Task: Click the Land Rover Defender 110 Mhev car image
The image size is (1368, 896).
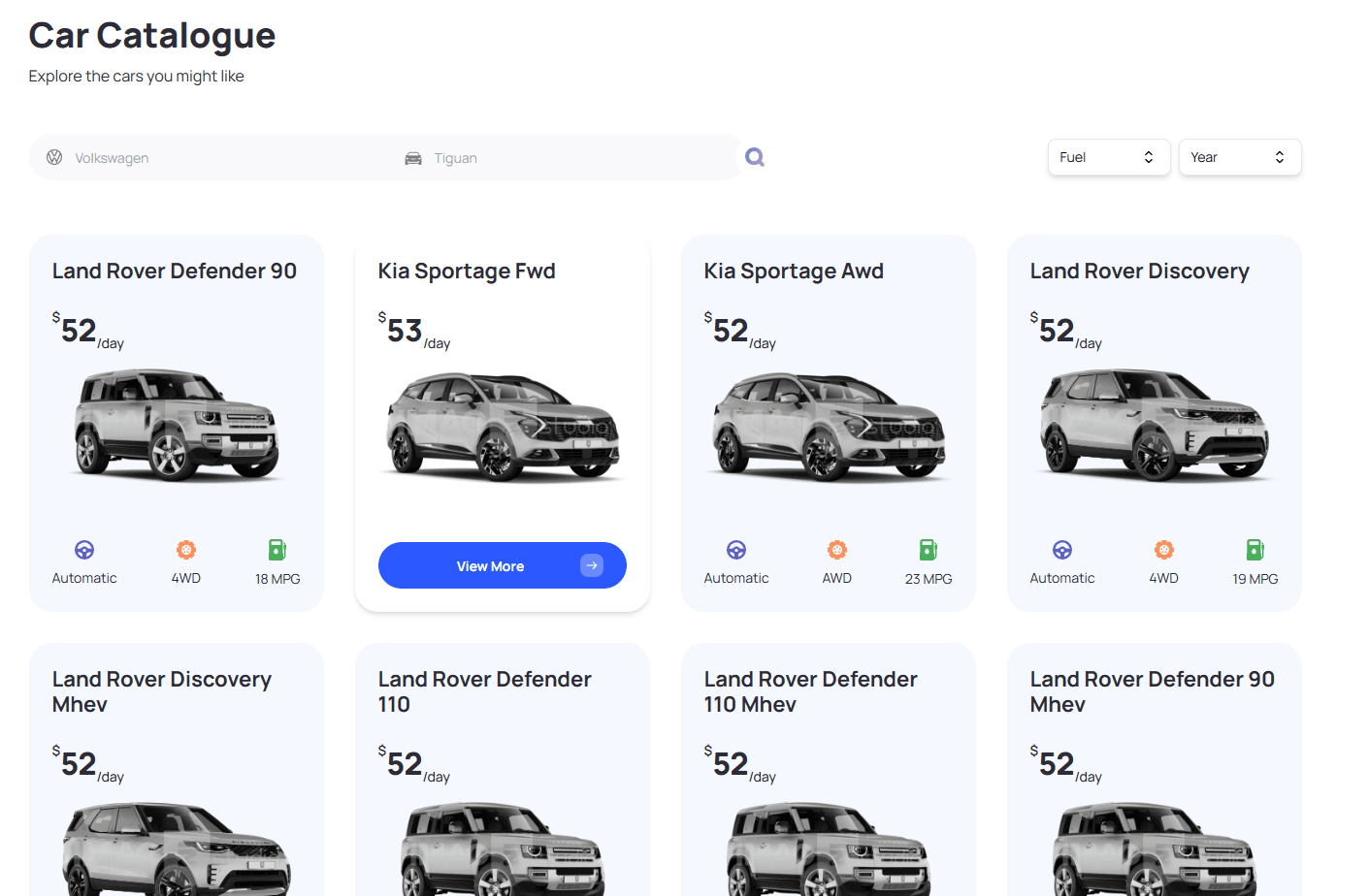Action: click(x=829, y=848)
